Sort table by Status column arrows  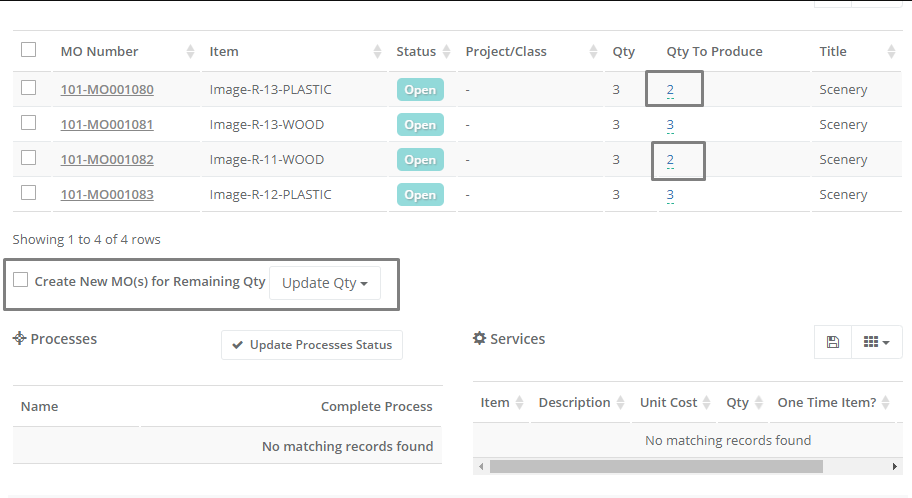tap(446, 52)
